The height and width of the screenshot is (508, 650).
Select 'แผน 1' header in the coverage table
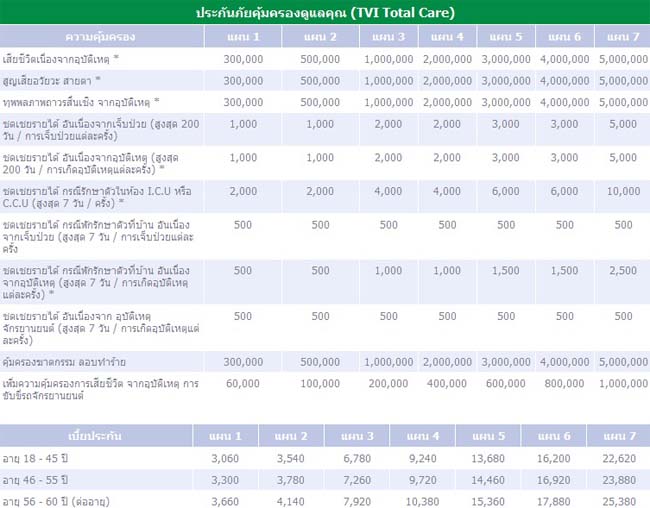click(x=243, y=37)
